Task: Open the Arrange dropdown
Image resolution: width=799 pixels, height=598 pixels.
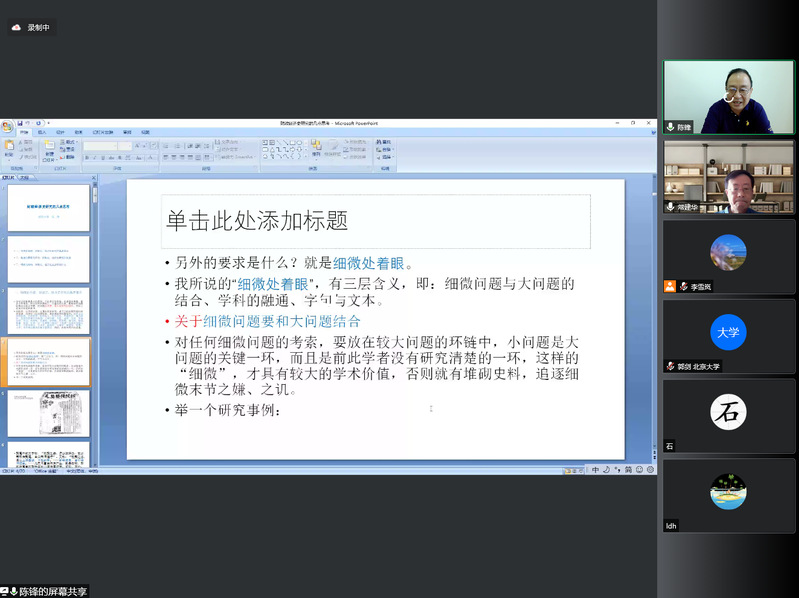Action: pos(316,148)
